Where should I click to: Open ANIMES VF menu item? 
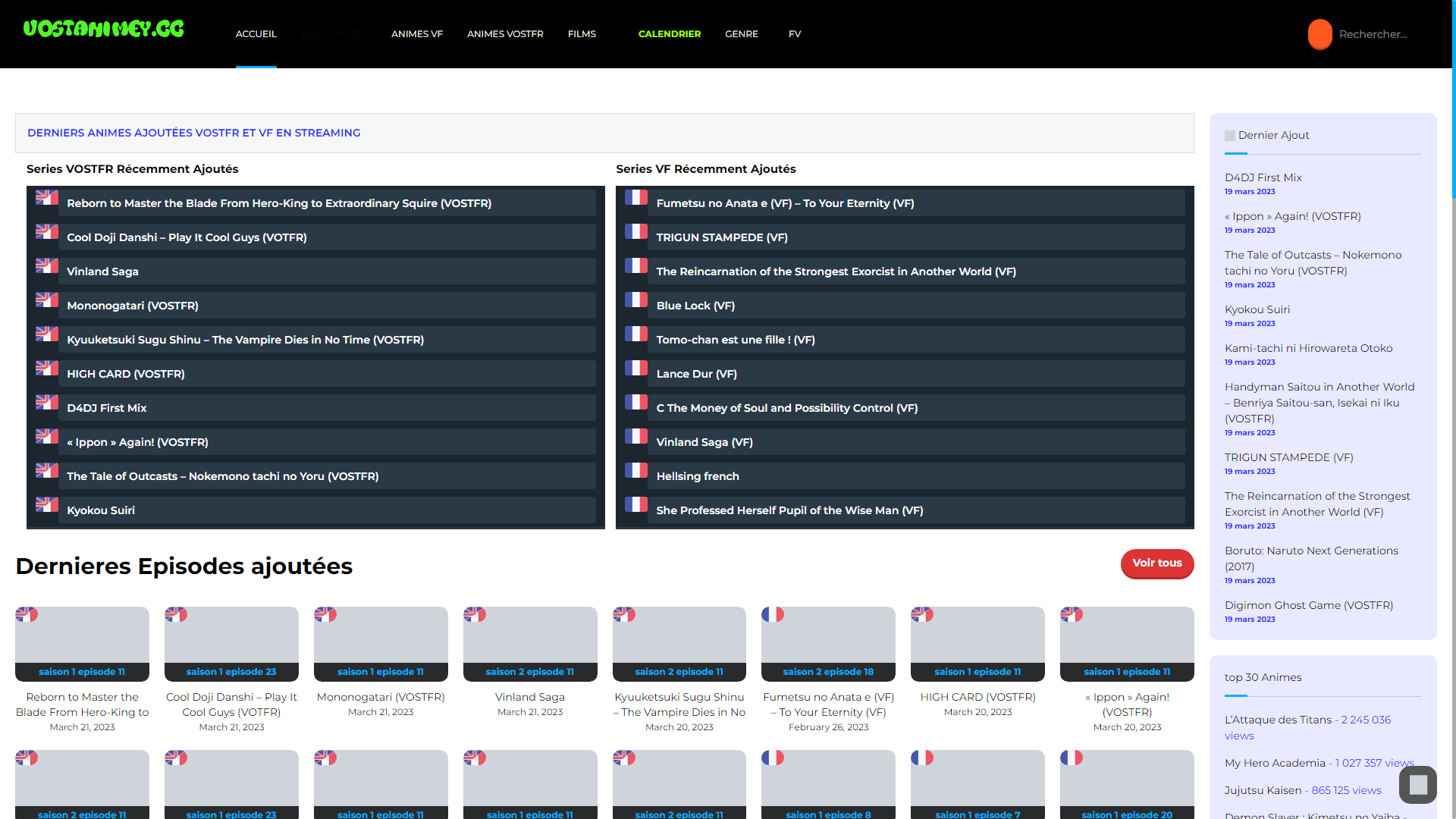point(417,34)
